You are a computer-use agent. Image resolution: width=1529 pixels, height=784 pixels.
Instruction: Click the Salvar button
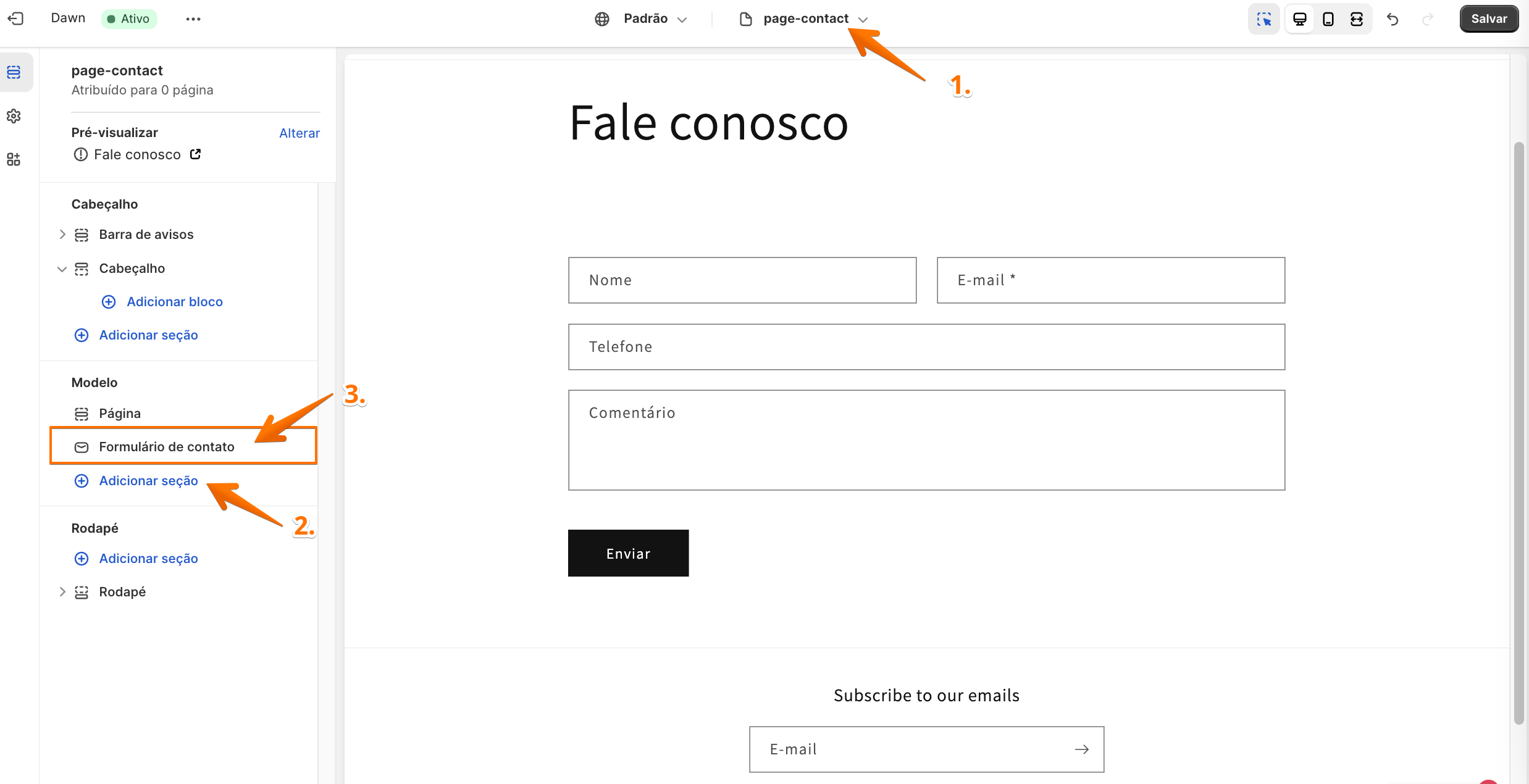[1488, 19]
